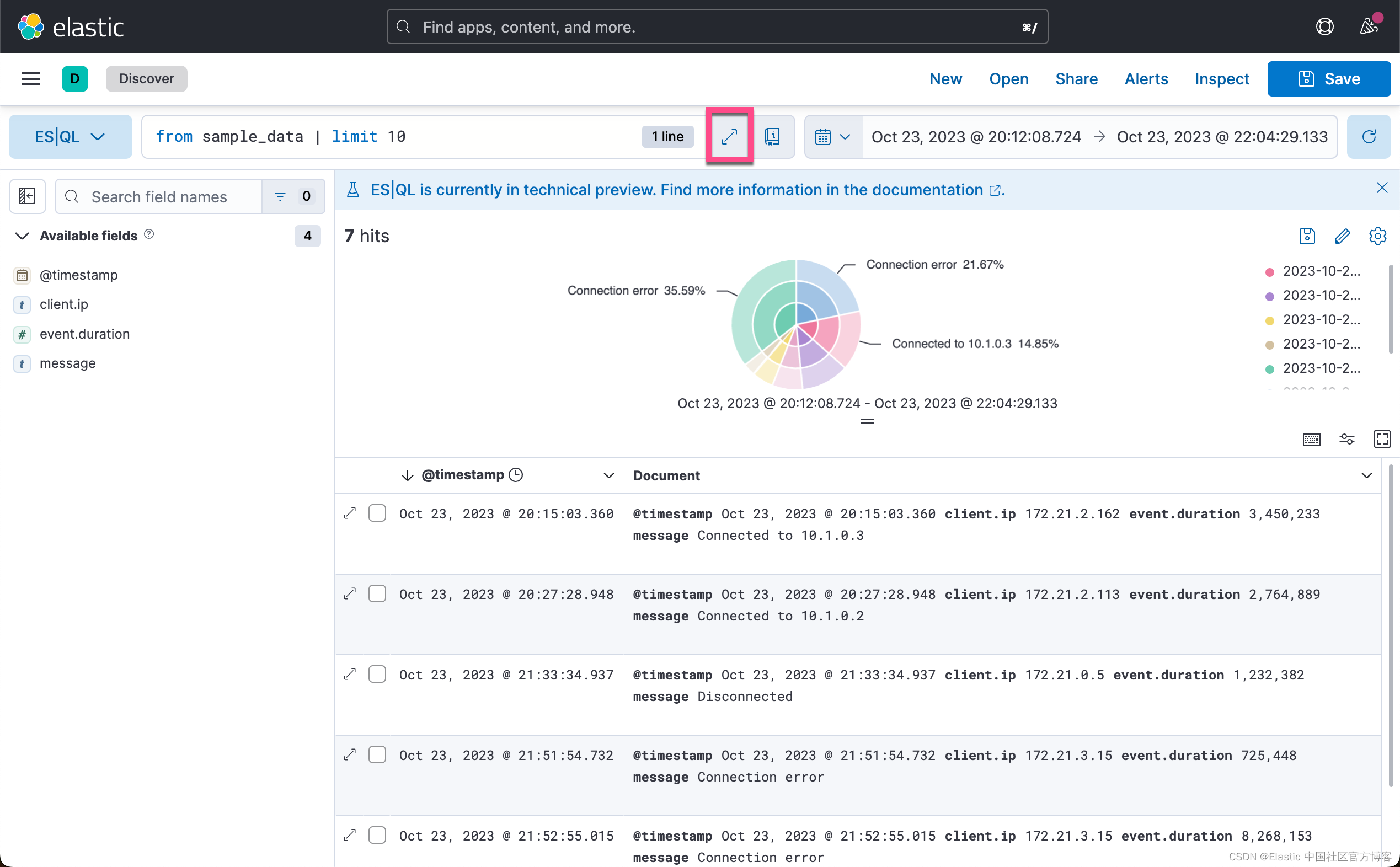The height and width of the screenshot is (867, 1400).
Task: Collapse the Available fields section
Action: point(22,236)
